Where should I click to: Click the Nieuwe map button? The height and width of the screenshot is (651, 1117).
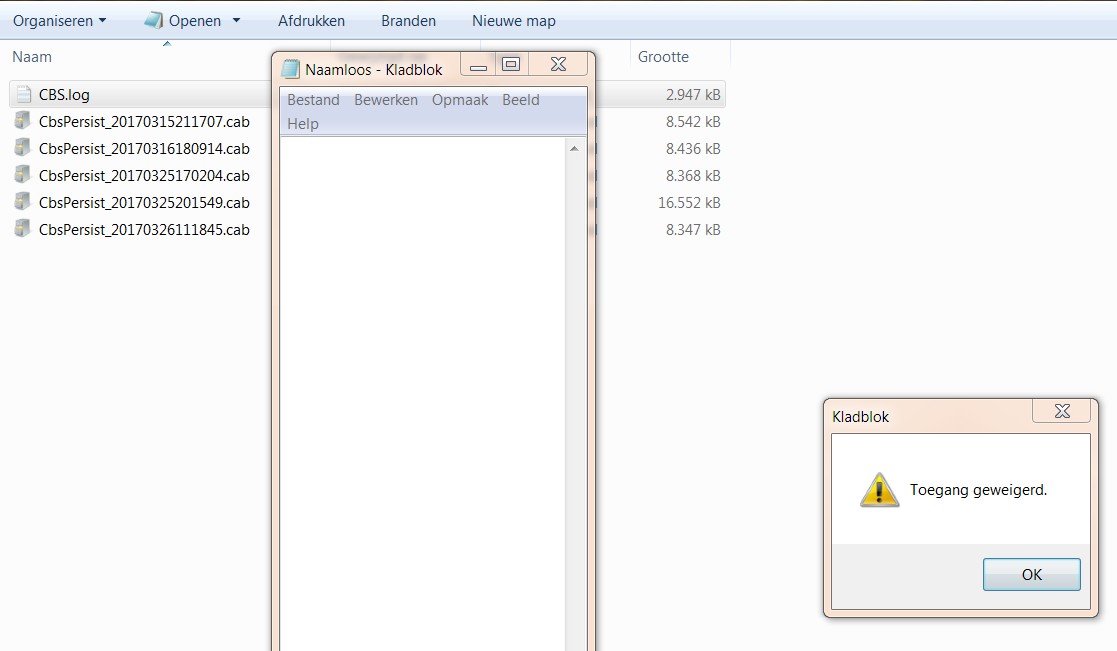[x=514, y=21]
